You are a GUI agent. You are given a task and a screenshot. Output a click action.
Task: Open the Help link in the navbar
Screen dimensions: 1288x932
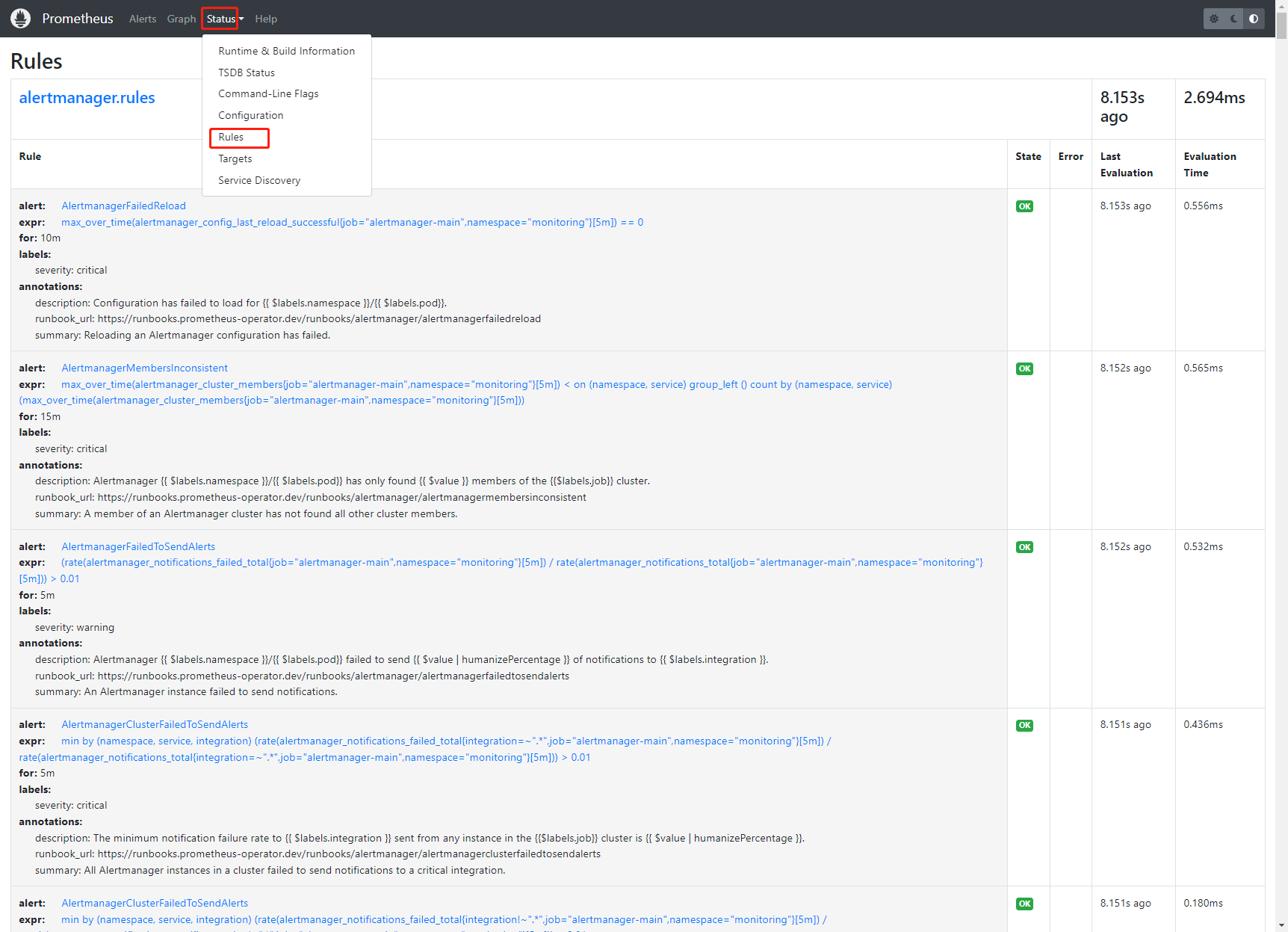pyautogui.click(x=266, y=19)
